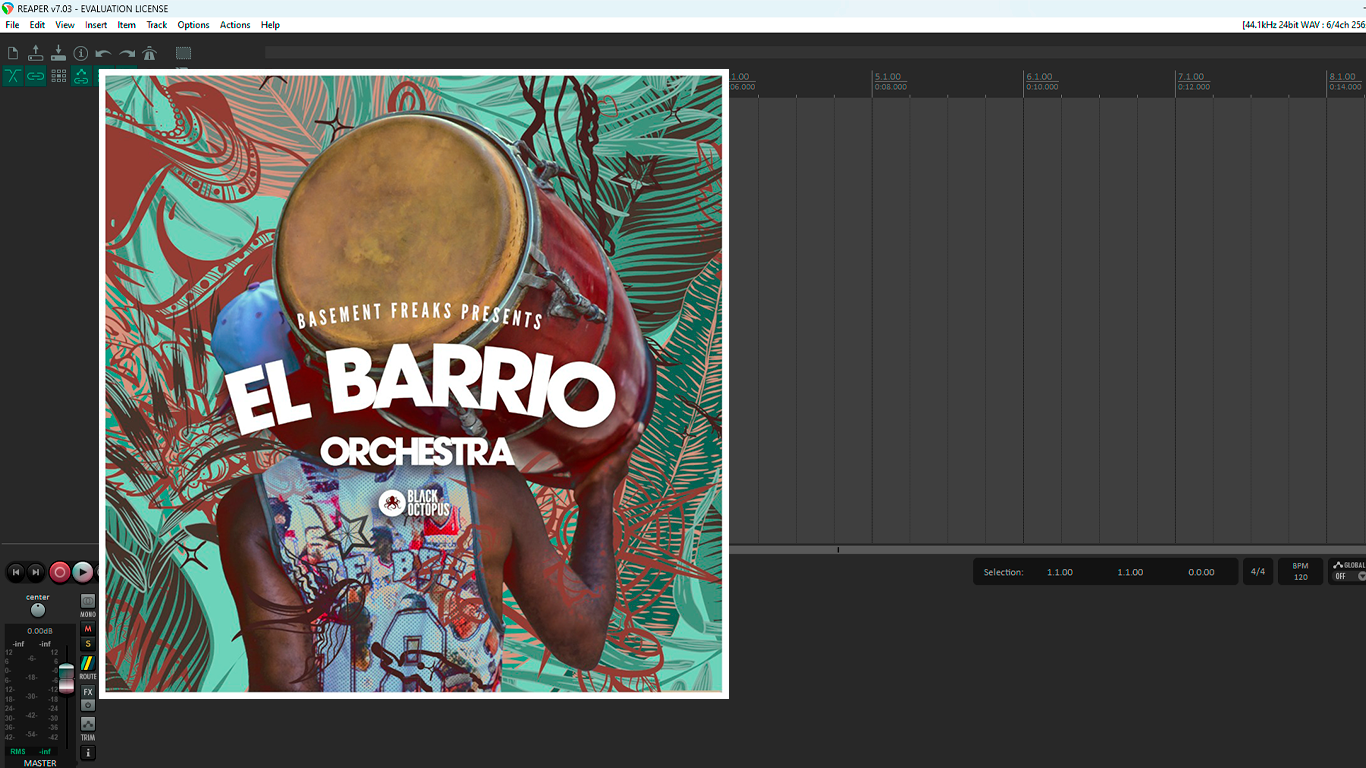Click the Play button
The image size is (1366, 768).
pos(82,572)
